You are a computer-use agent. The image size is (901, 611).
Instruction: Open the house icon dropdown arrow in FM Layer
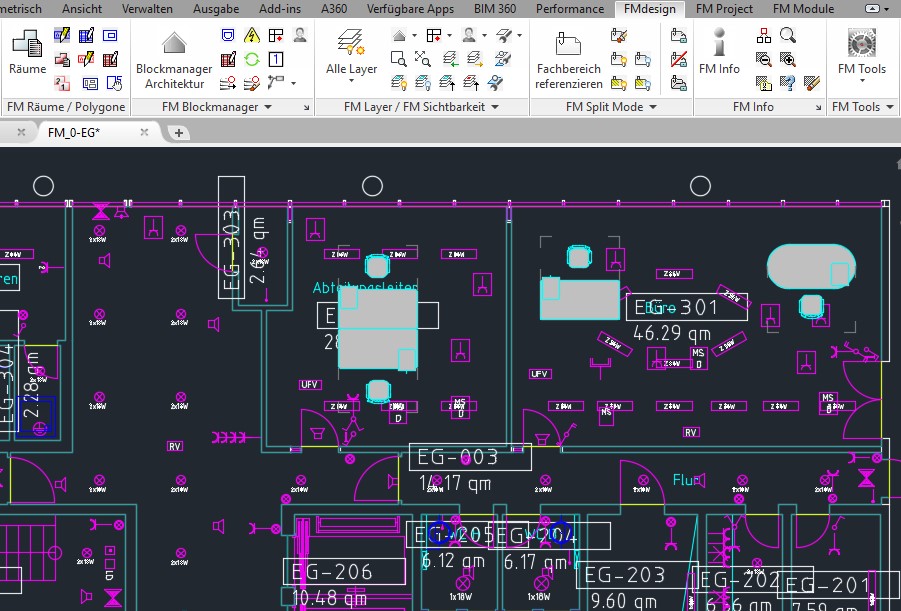414,36
